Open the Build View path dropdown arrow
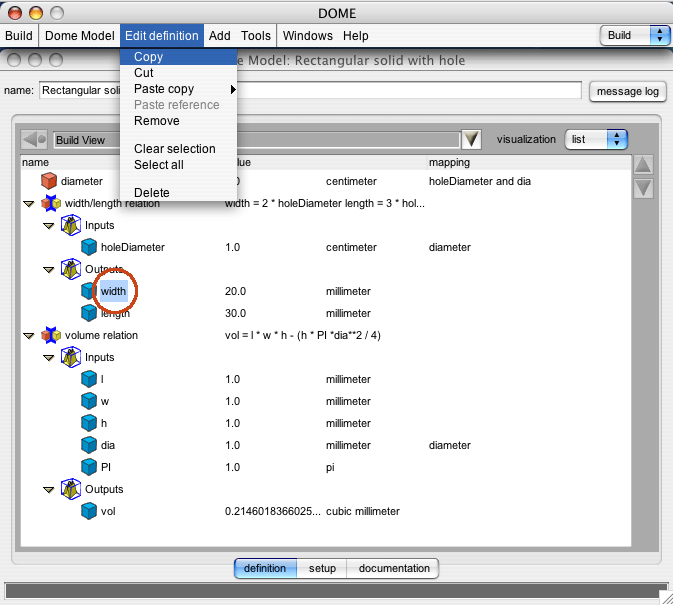The image size is (673, 605). click(x=471, y=139)
